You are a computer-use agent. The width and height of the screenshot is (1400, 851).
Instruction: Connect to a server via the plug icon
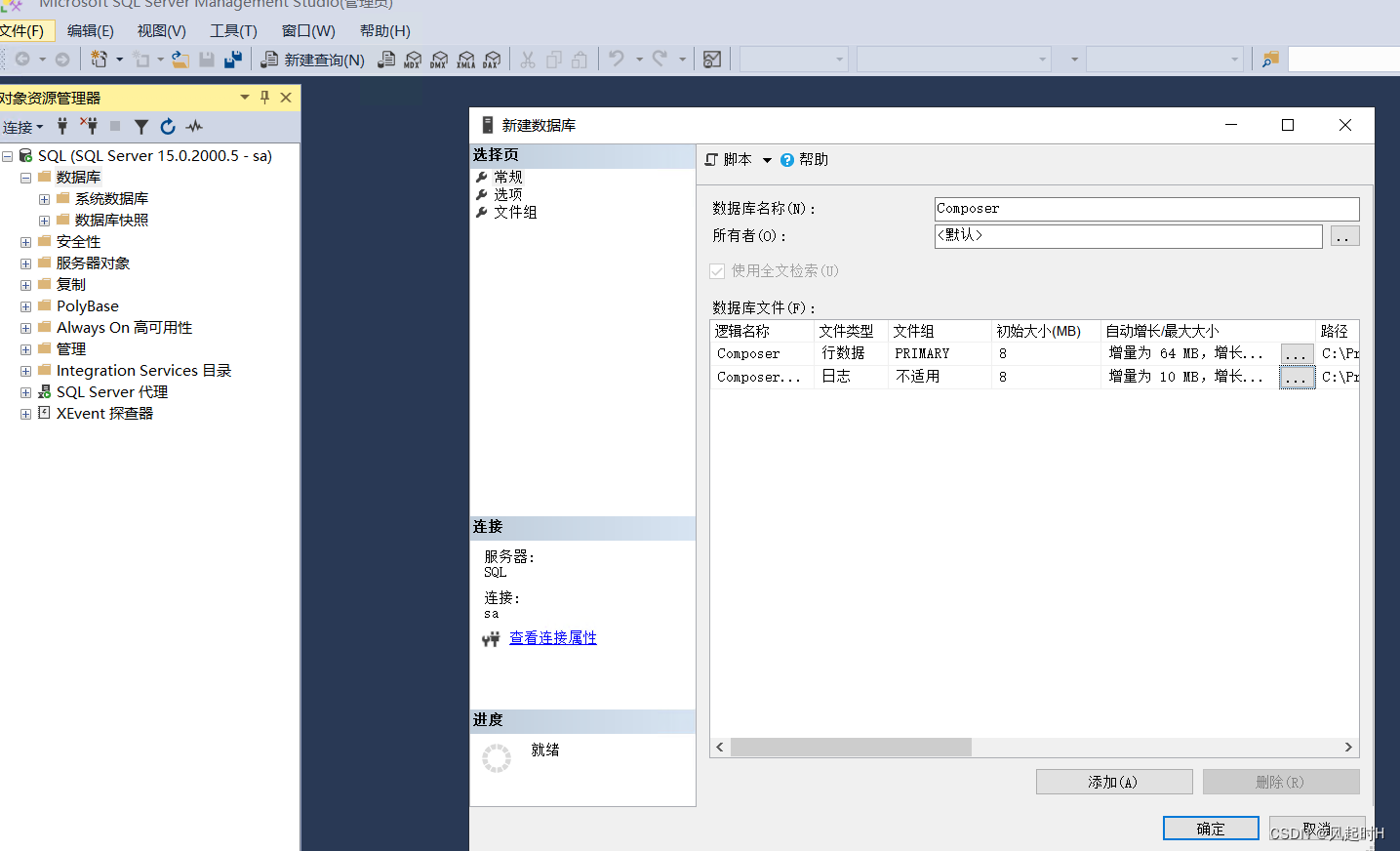(62, 127)
